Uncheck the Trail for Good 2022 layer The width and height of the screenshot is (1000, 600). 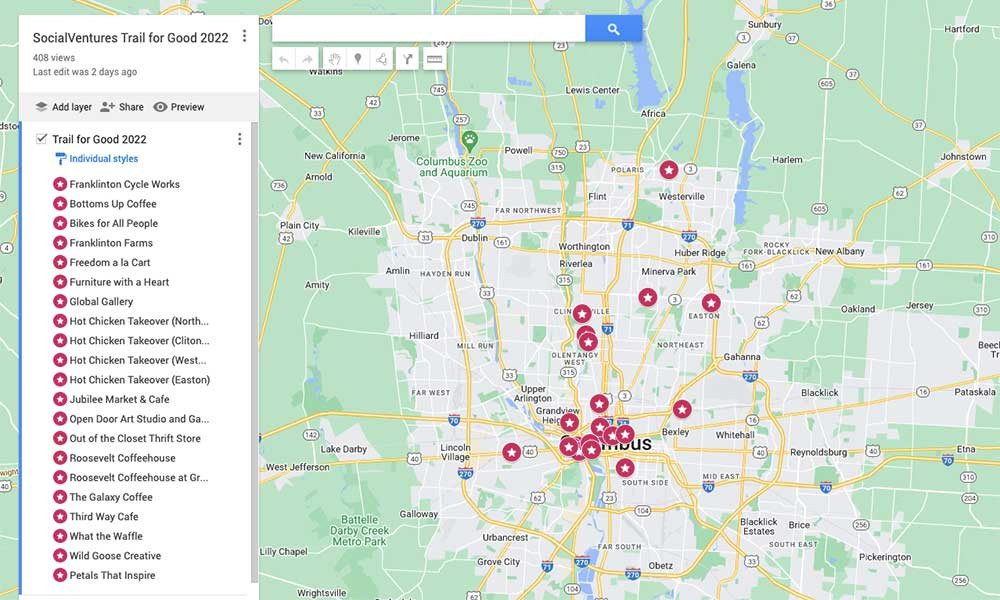41,138
